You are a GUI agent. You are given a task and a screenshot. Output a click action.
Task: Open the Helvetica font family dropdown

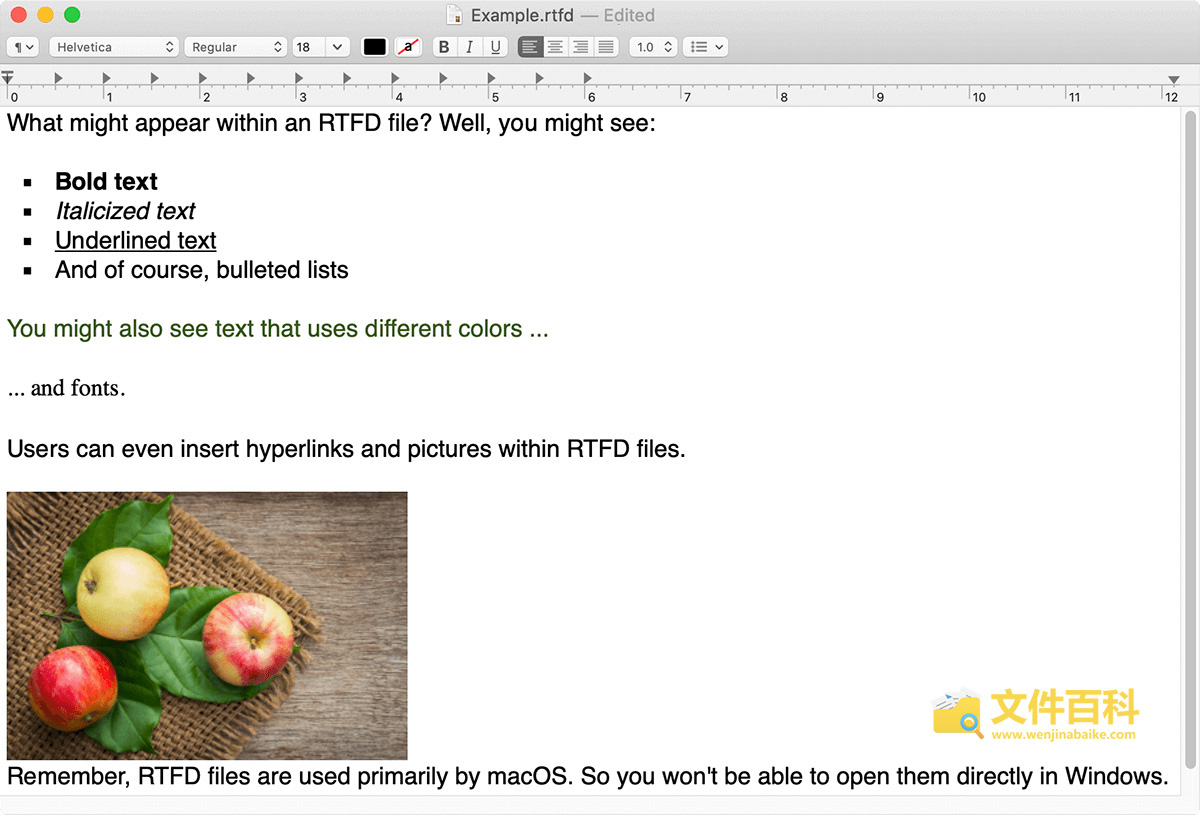(x=114, y=47)
